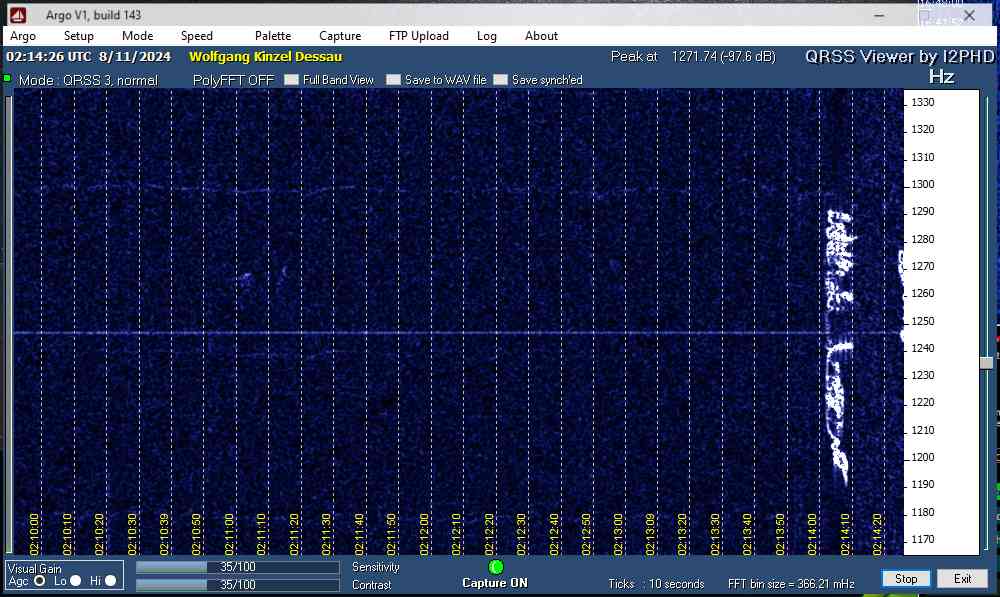Select the Hi visual gain radio button

point(110,580)
